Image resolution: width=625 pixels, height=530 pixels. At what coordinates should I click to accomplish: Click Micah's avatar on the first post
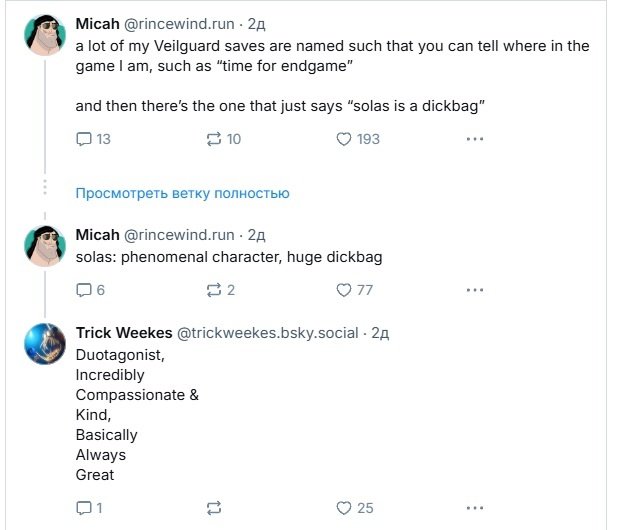click(x=44, y=36)
